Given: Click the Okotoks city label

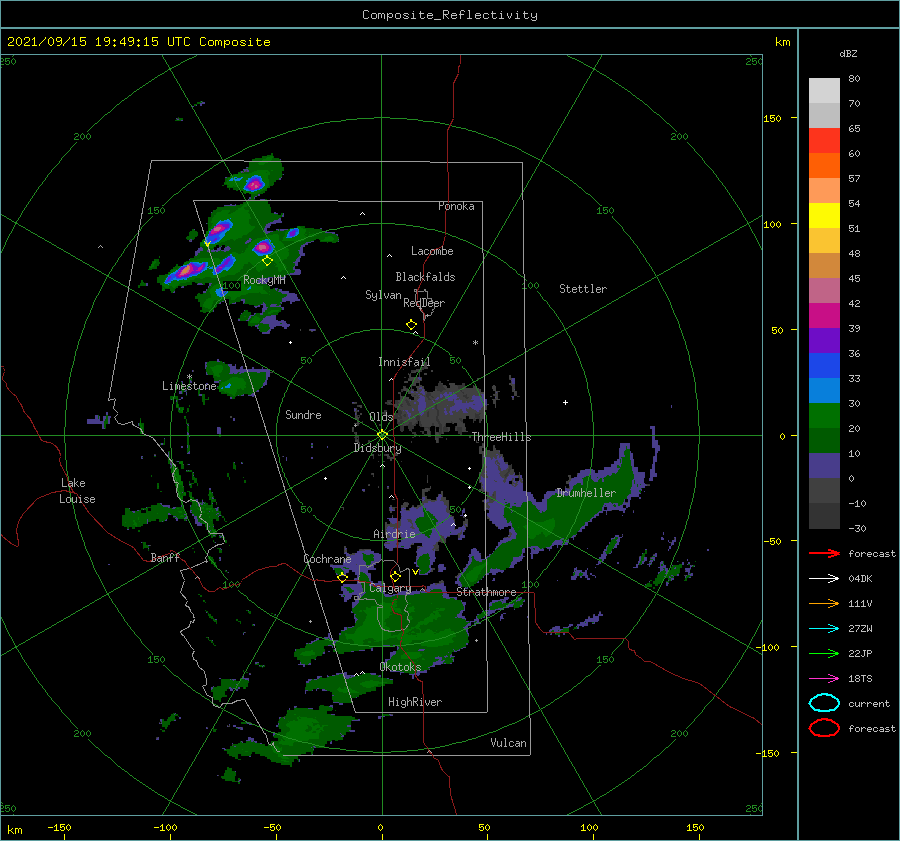Looking at the screenshot, I should click(400, 667).
